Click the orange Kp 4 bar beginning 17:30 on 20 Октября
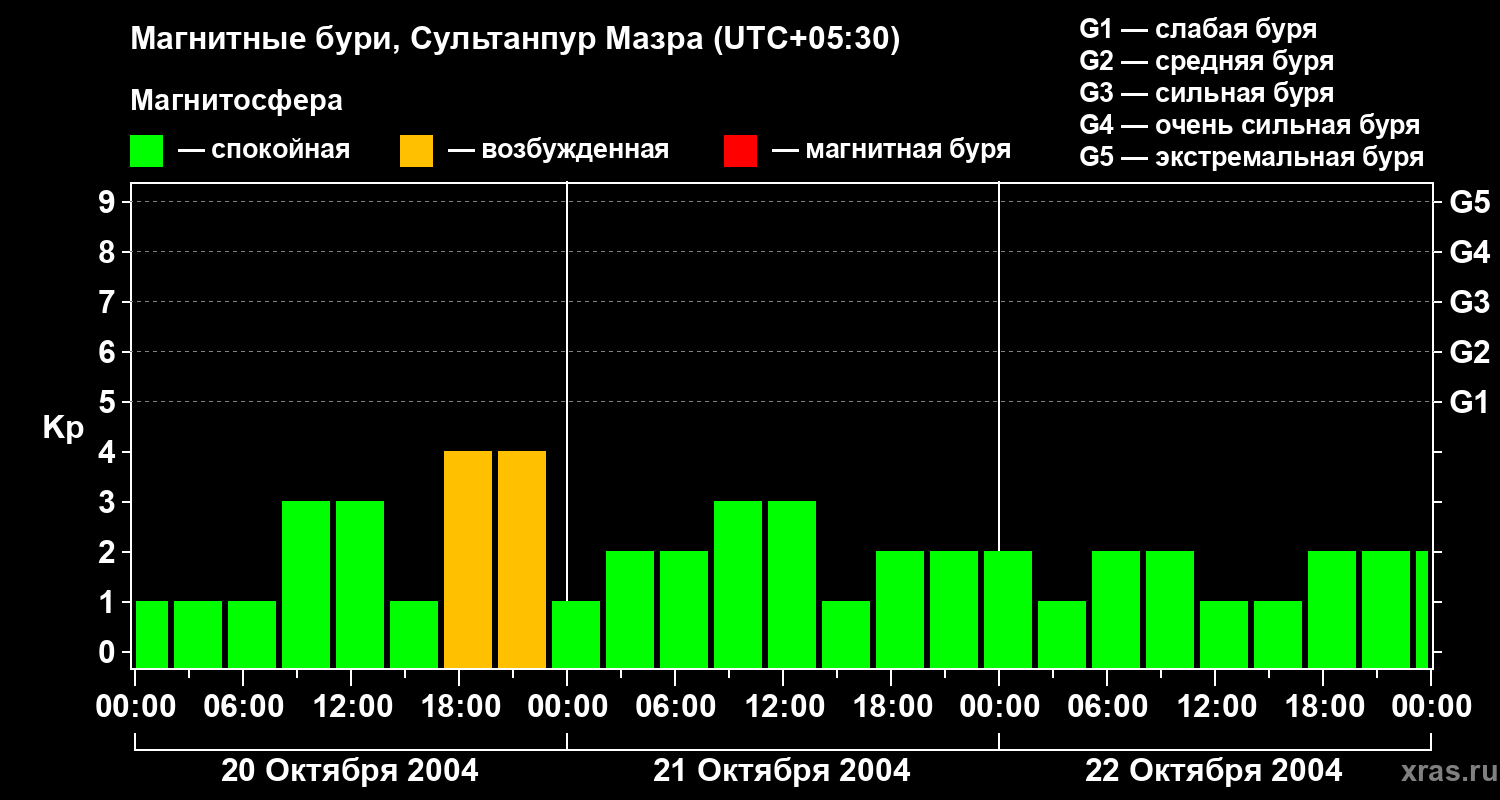1500x800 pixels. [468, 560]
